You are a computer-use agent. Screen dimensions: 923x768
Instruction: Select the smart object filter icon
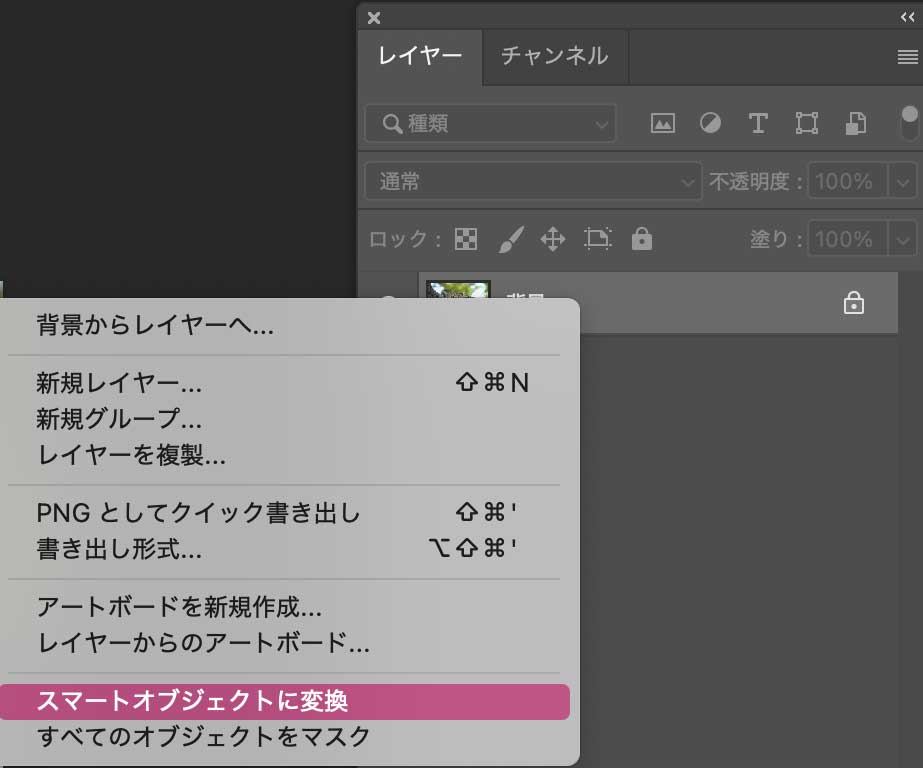pos(855,123)
